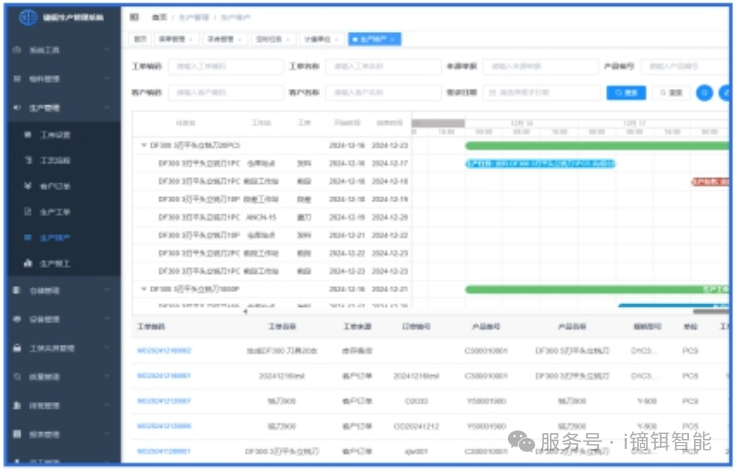Collapse the 生产管理 sidebar menu
The width and height of the screenshot is (735, 471).
tap(107, 107)
